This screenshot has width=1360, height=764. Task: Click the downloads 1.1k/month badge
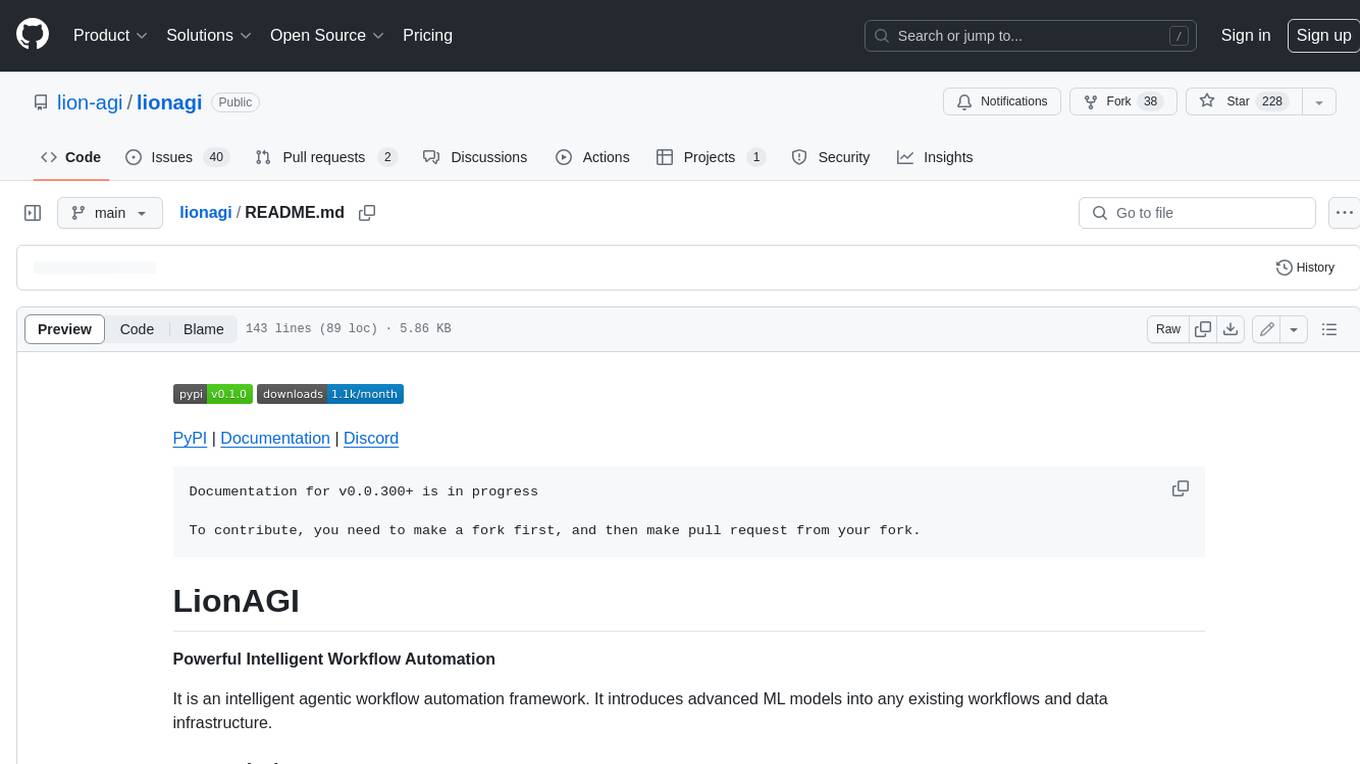330,394
